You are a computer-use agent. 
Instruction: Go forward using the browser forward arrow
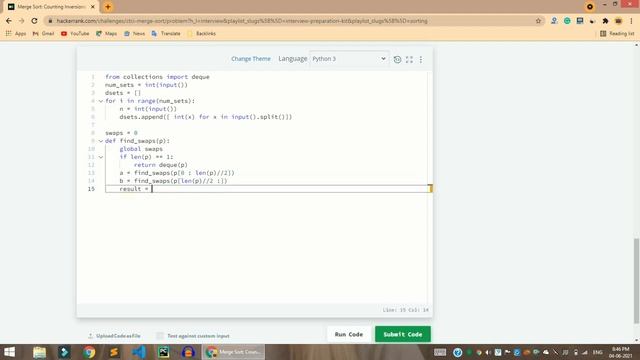pos(22,21)
